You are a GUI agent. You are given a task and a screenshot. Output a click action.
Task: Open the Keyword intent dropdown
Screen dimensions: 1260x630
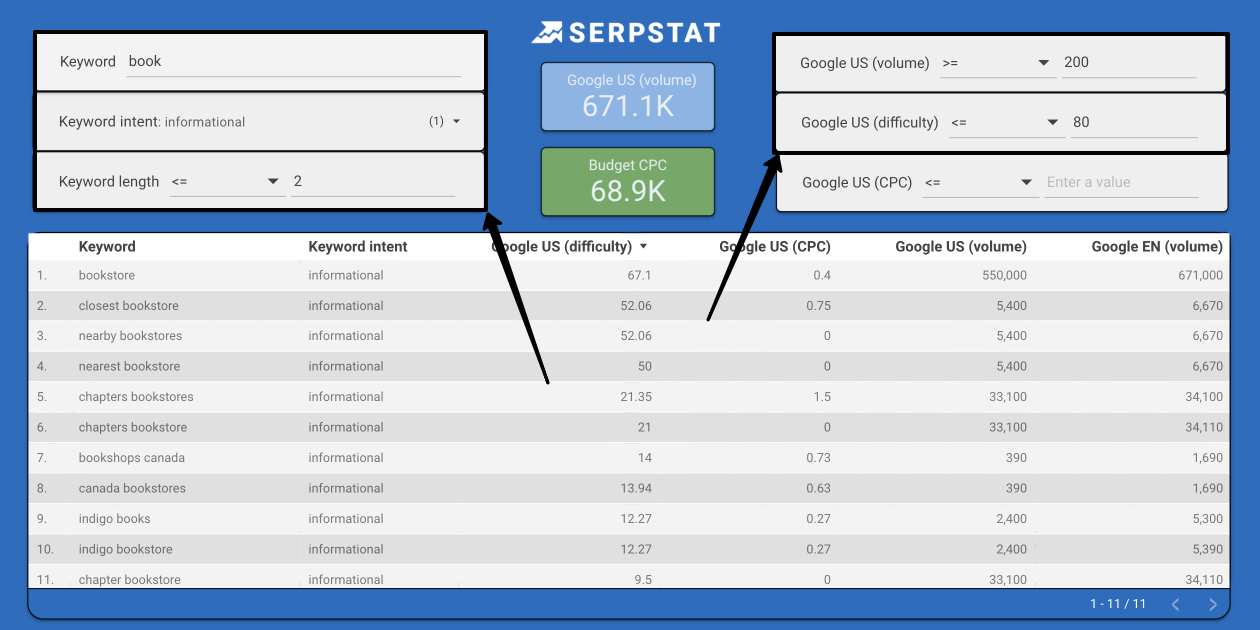456,122
